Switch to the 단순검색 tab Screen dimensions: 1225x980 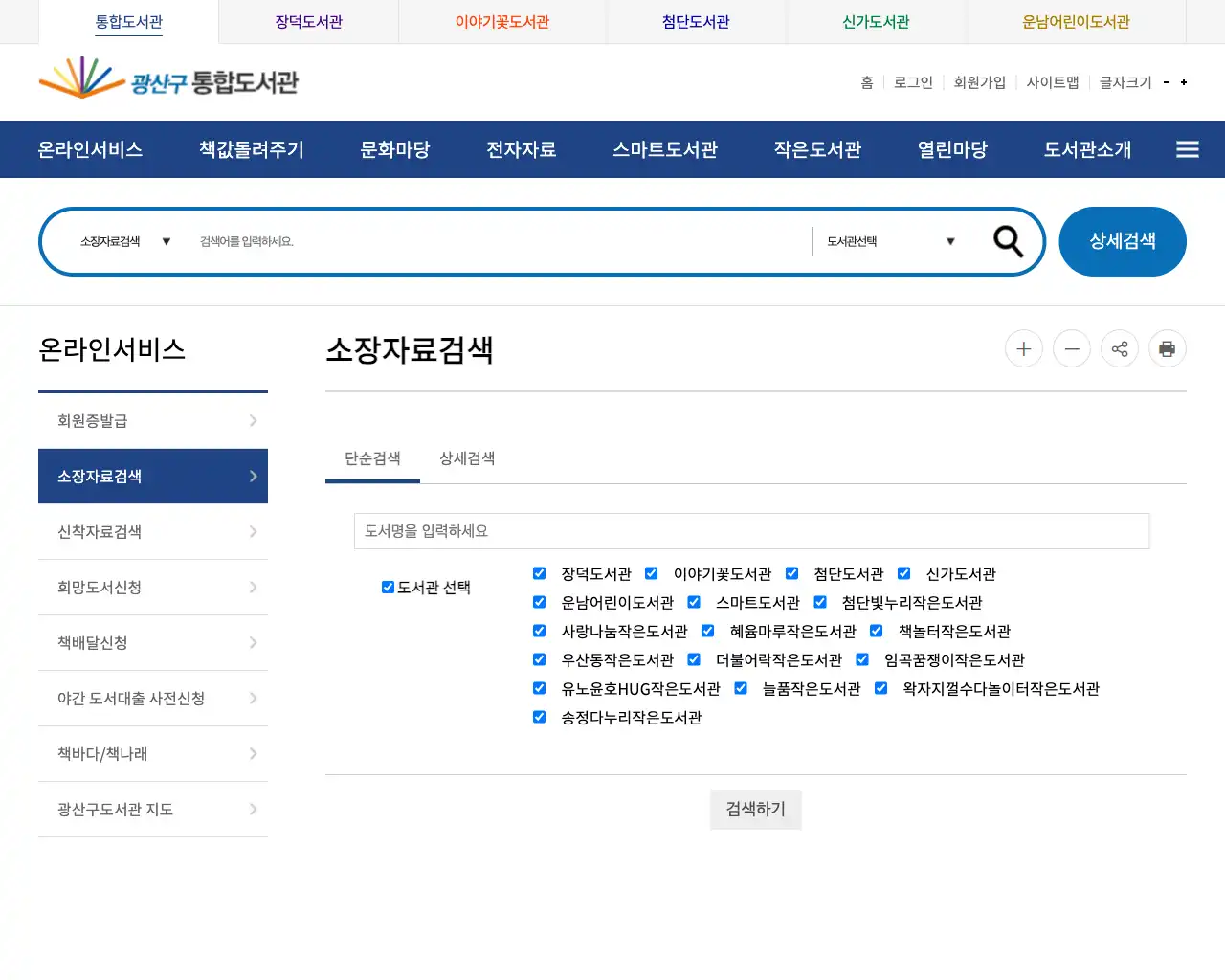coord(372,458)
